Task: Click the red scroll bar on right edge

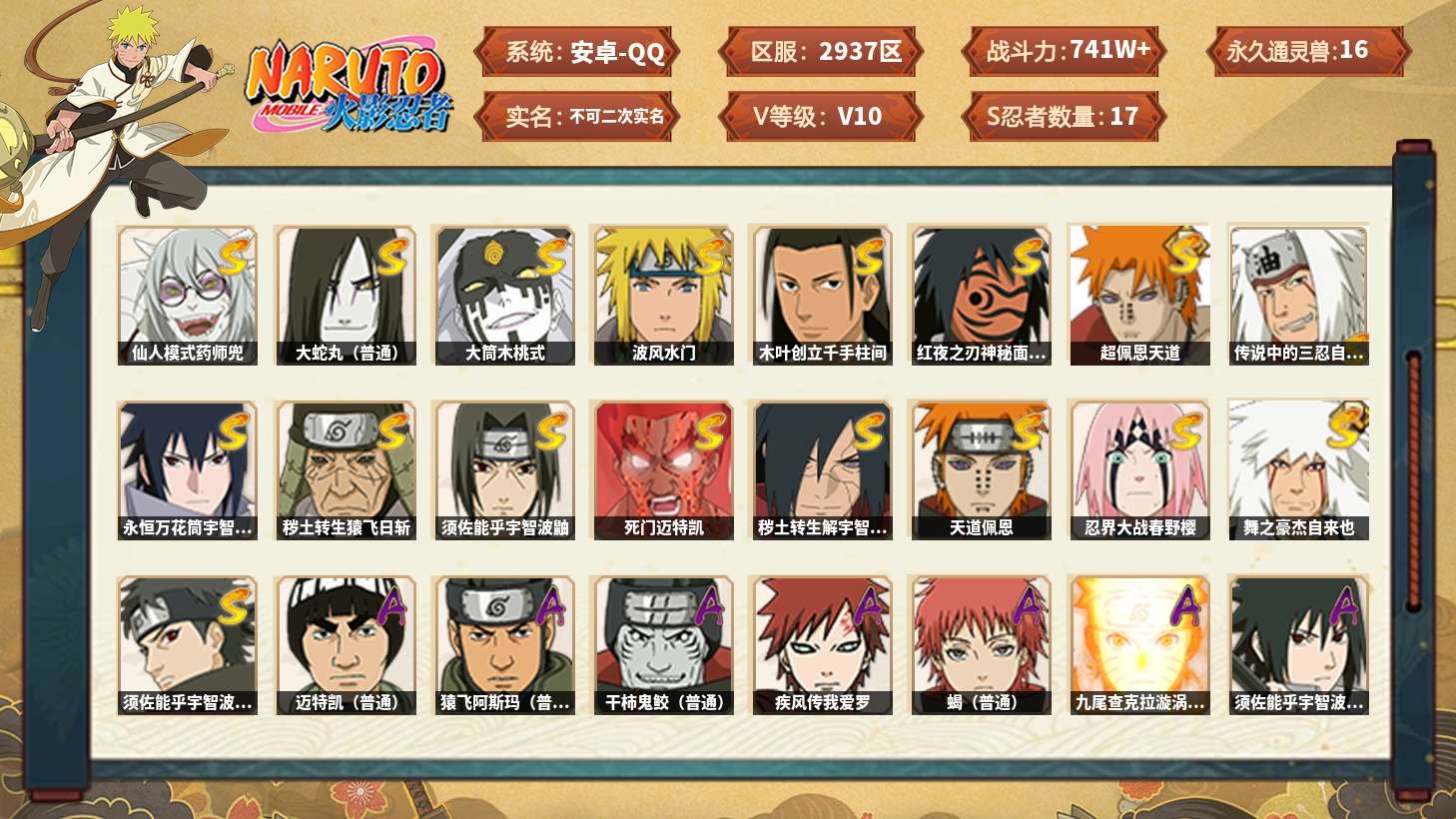Action: (1413, 479)
